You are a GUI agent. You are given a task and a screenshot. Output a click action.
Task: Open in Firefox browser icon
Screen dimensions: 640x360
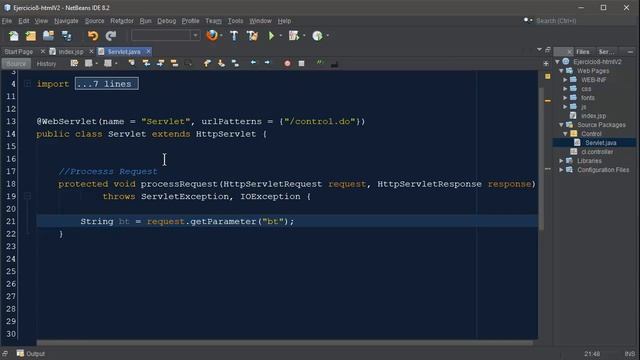(x=212, y=36)
